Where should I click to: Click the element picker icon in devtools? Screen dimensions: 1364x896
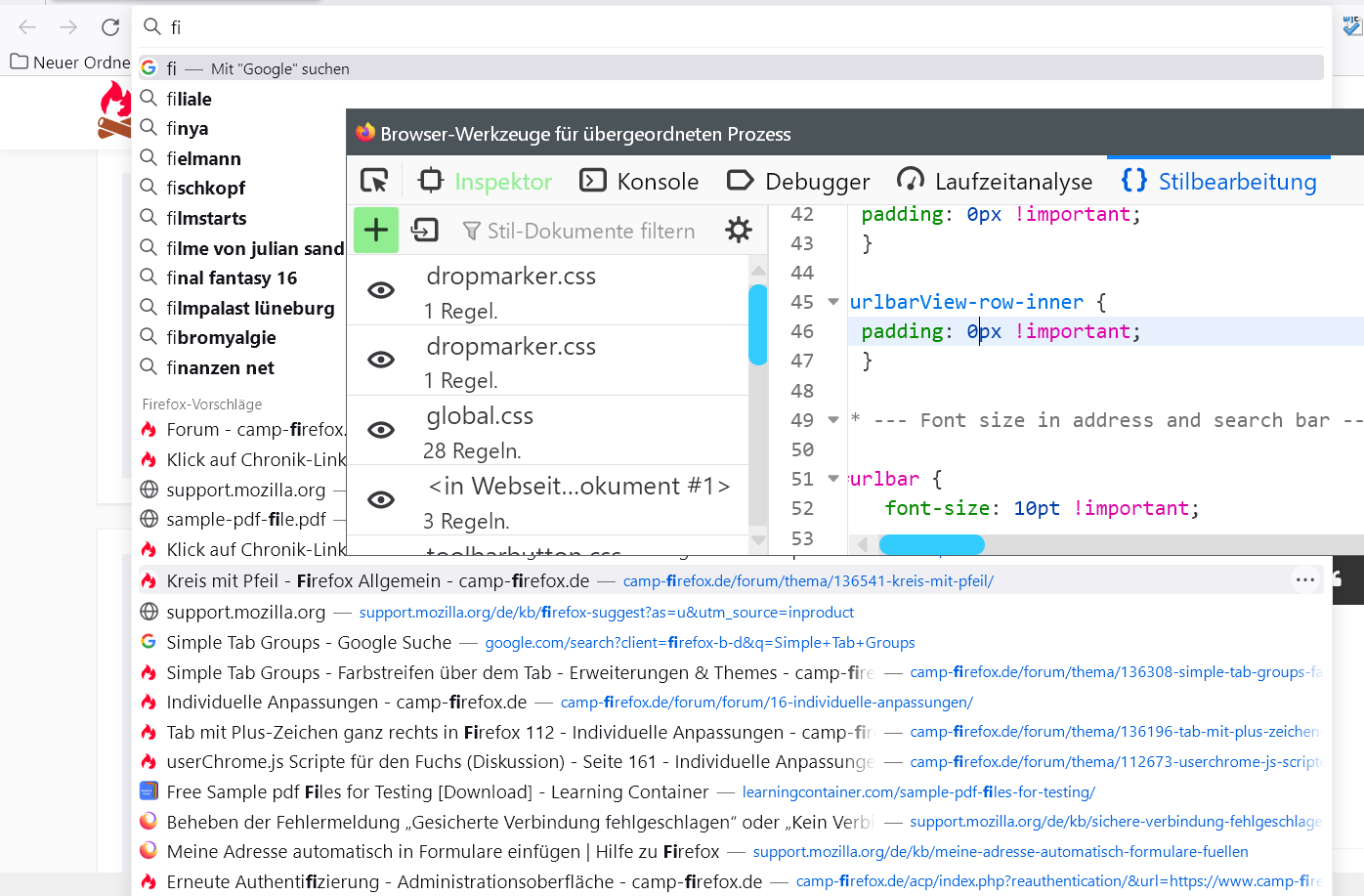tap(374, 181)
